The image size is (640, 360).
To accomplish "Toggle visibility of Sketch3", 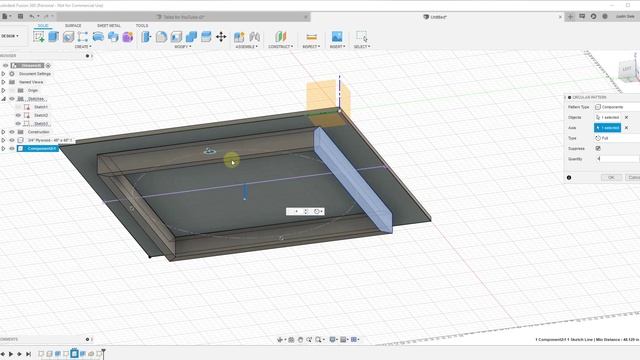I will click(x=18, y=124).
